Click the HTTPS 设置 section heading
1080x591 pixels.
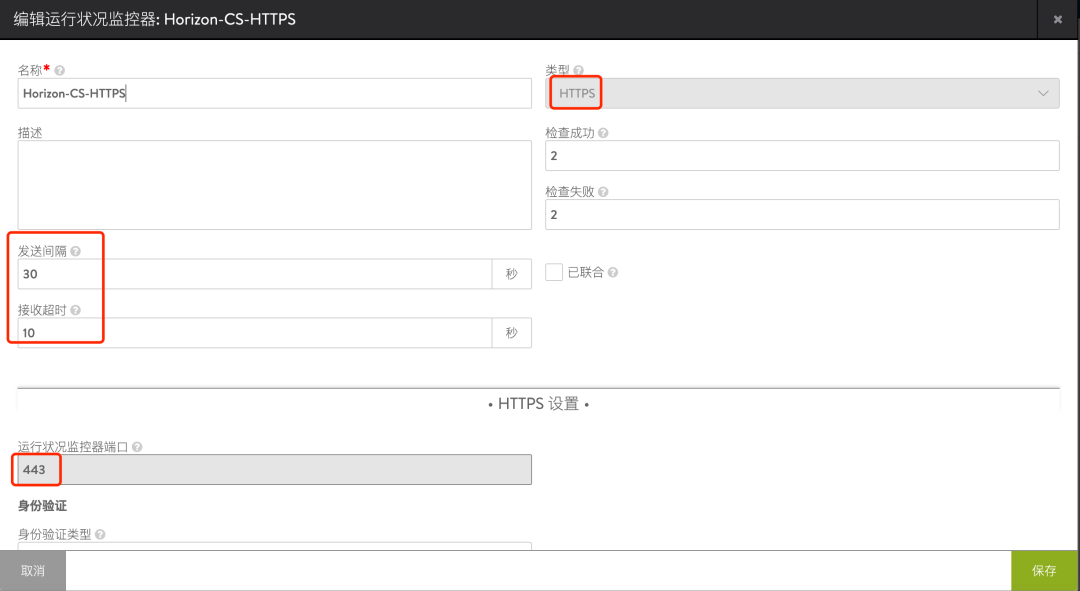(x=539, y=404)
